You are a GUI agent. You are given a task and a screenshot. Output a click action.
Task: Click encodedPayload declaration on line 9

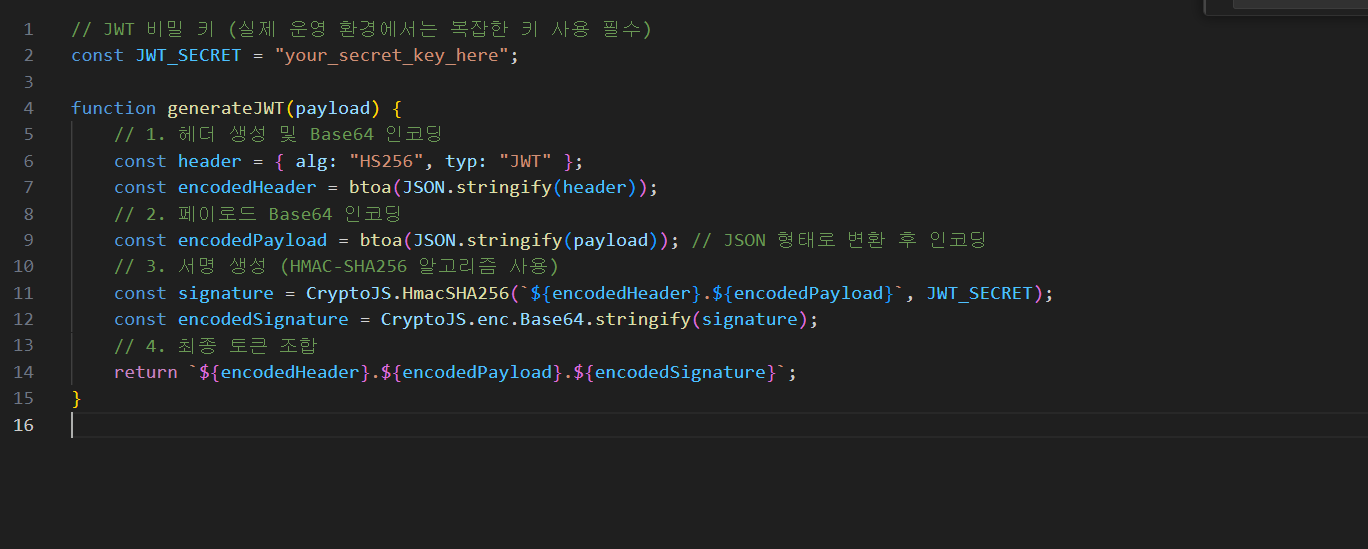point(253,240)
